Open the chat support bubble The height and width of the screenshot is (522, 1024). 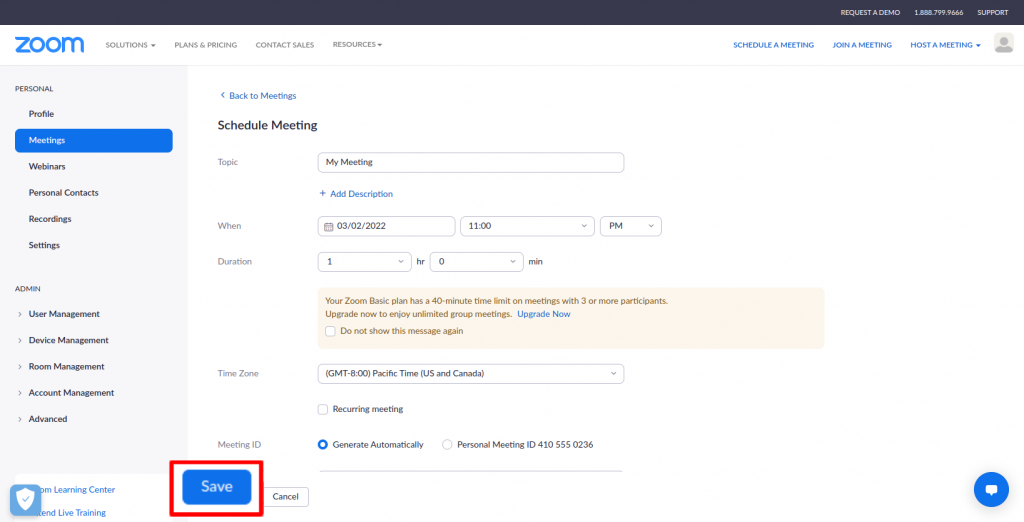pos(991,490)
